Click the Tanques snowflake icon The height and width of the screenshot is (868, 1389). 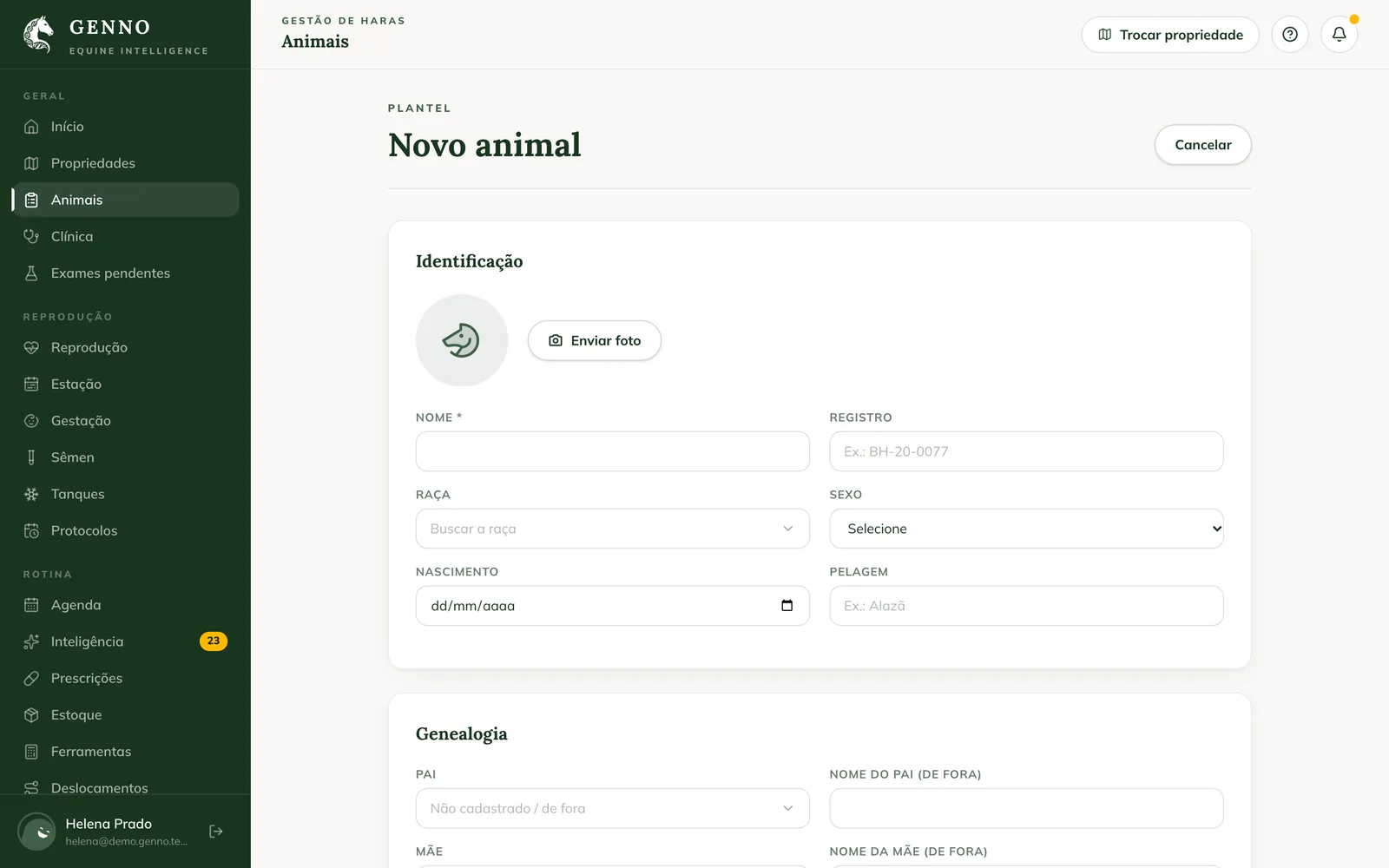31,494
